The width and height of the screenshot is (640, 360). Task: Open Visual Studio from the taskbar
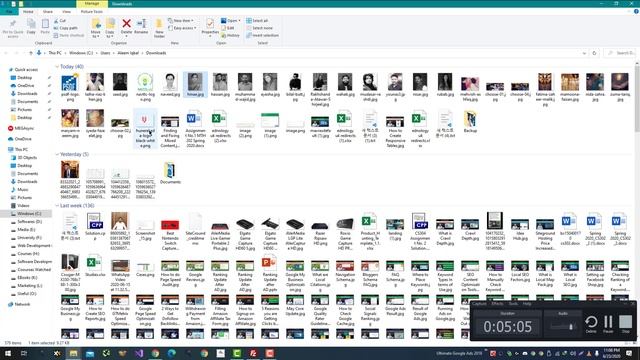[x=139, y=353]
